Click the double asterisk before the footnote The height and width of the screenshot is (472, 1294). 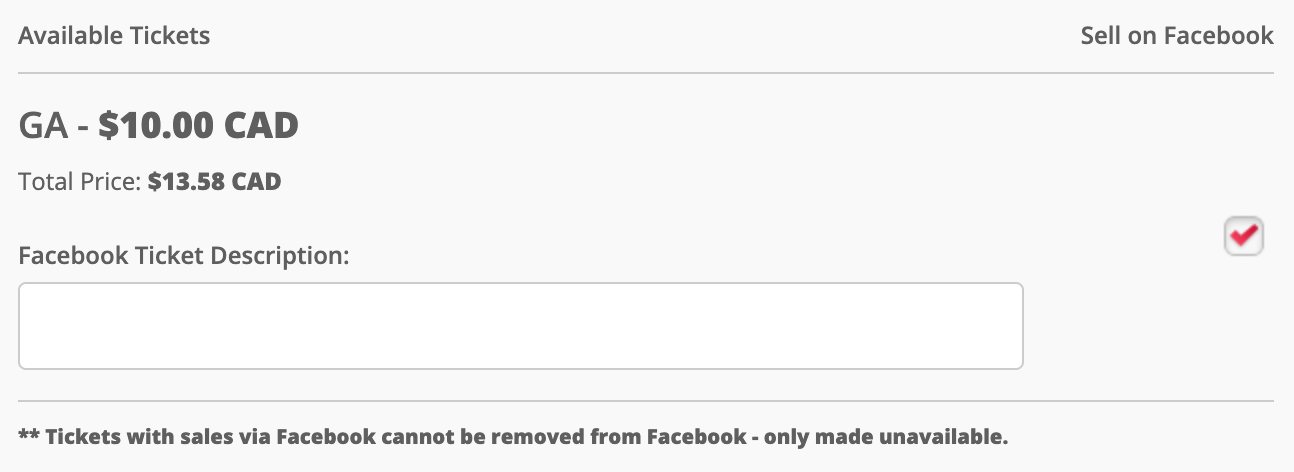pos(28,435)
